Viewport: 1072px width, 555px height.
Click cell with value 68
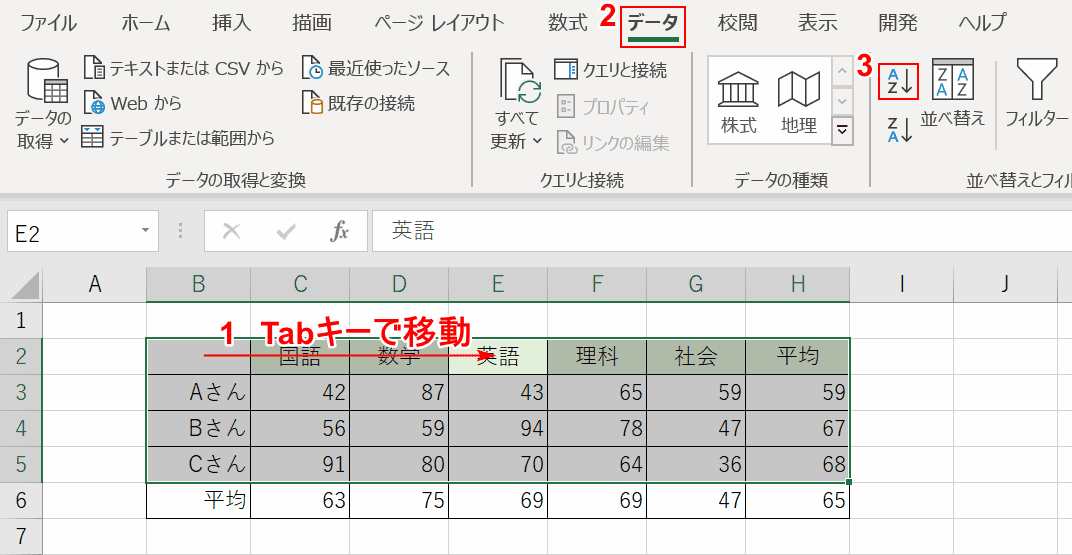pos(798,465)
